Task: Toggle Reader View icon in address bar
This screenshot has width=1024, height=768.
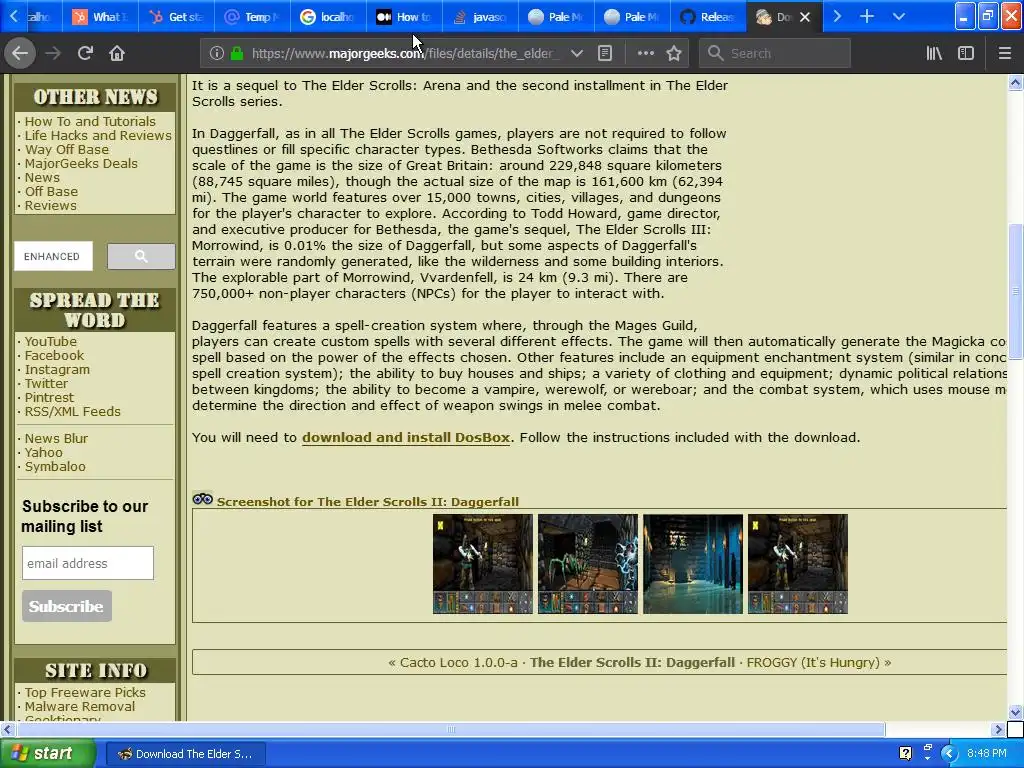Action: tap(605, 54)
